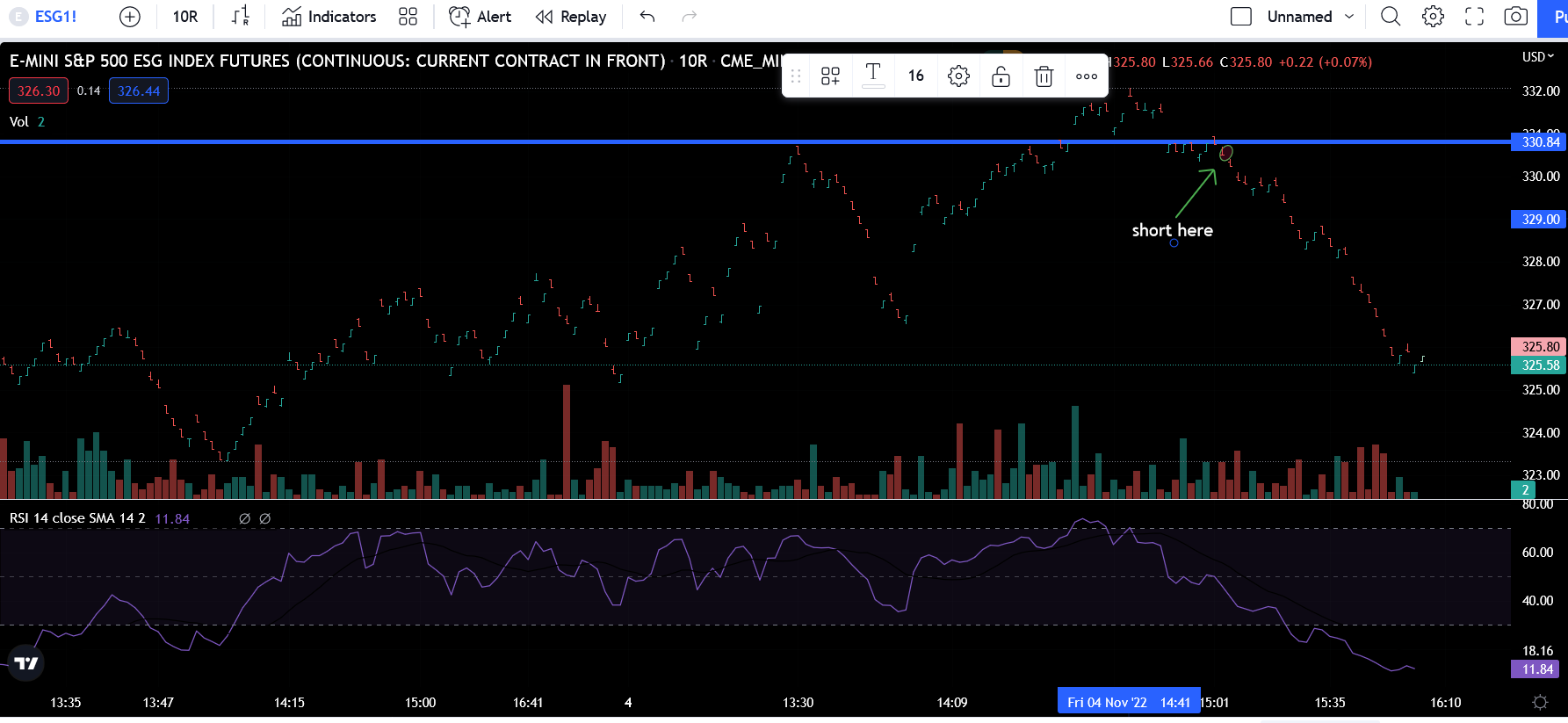Open the 10R interval dropdown
This screenshot has width=1568, height=723.
(x=185, y=17)
